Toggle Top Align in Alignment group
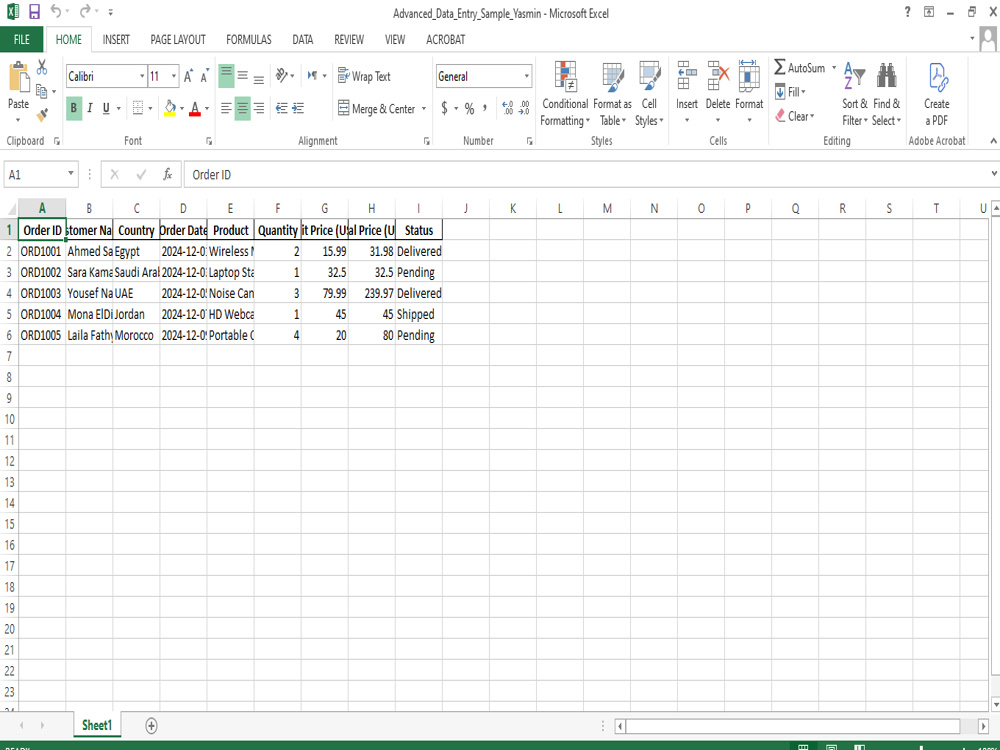Image resolution: width=1000 pixels, height=750 pixels. click(x=226, y=77)
